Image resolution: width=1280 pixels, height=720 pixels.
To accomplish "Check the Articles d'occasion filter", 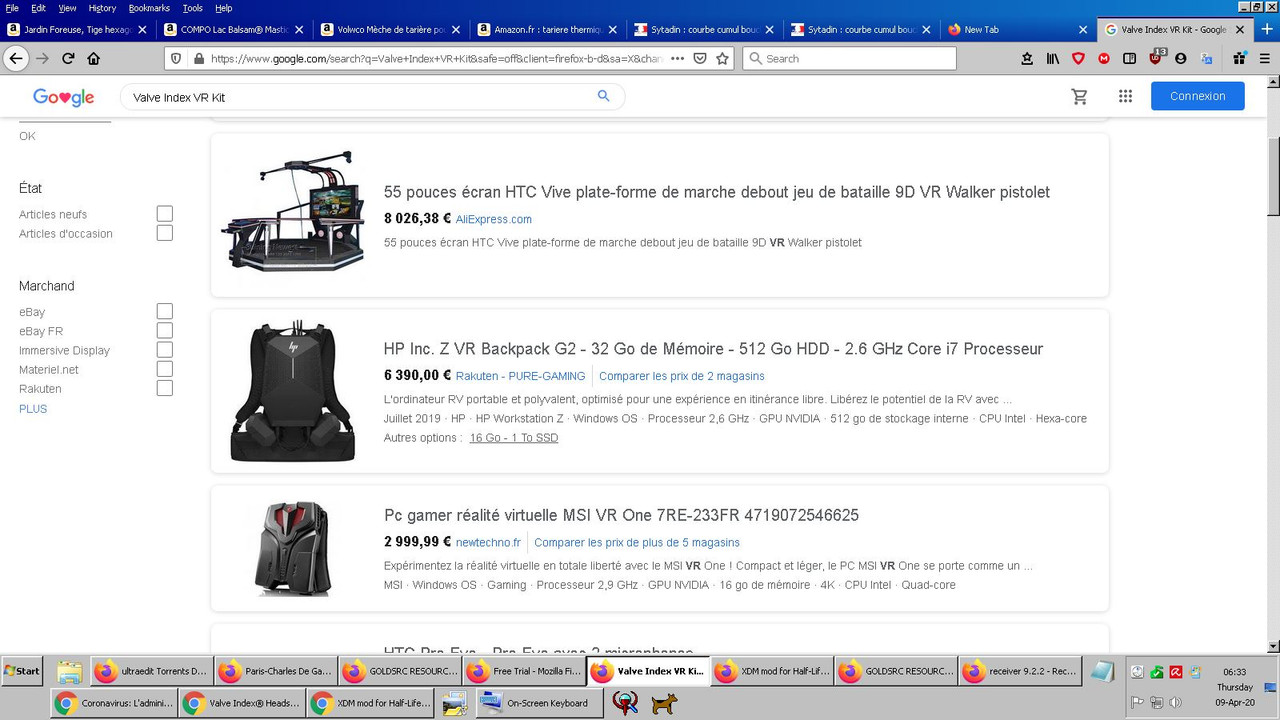I will [165, 233].
